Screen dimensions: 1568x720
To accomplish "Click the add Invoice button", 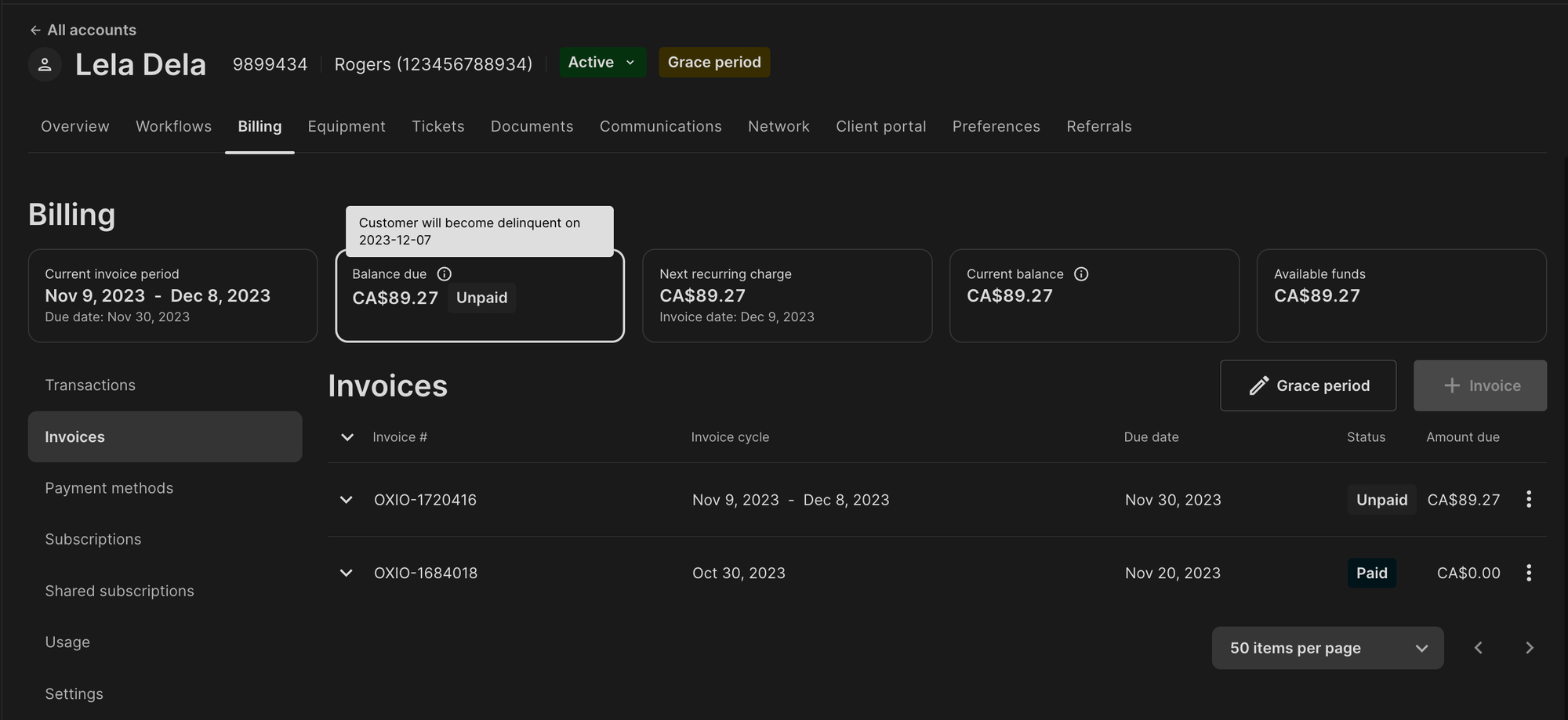I will pyautogui.click(x=1479, y=385).
